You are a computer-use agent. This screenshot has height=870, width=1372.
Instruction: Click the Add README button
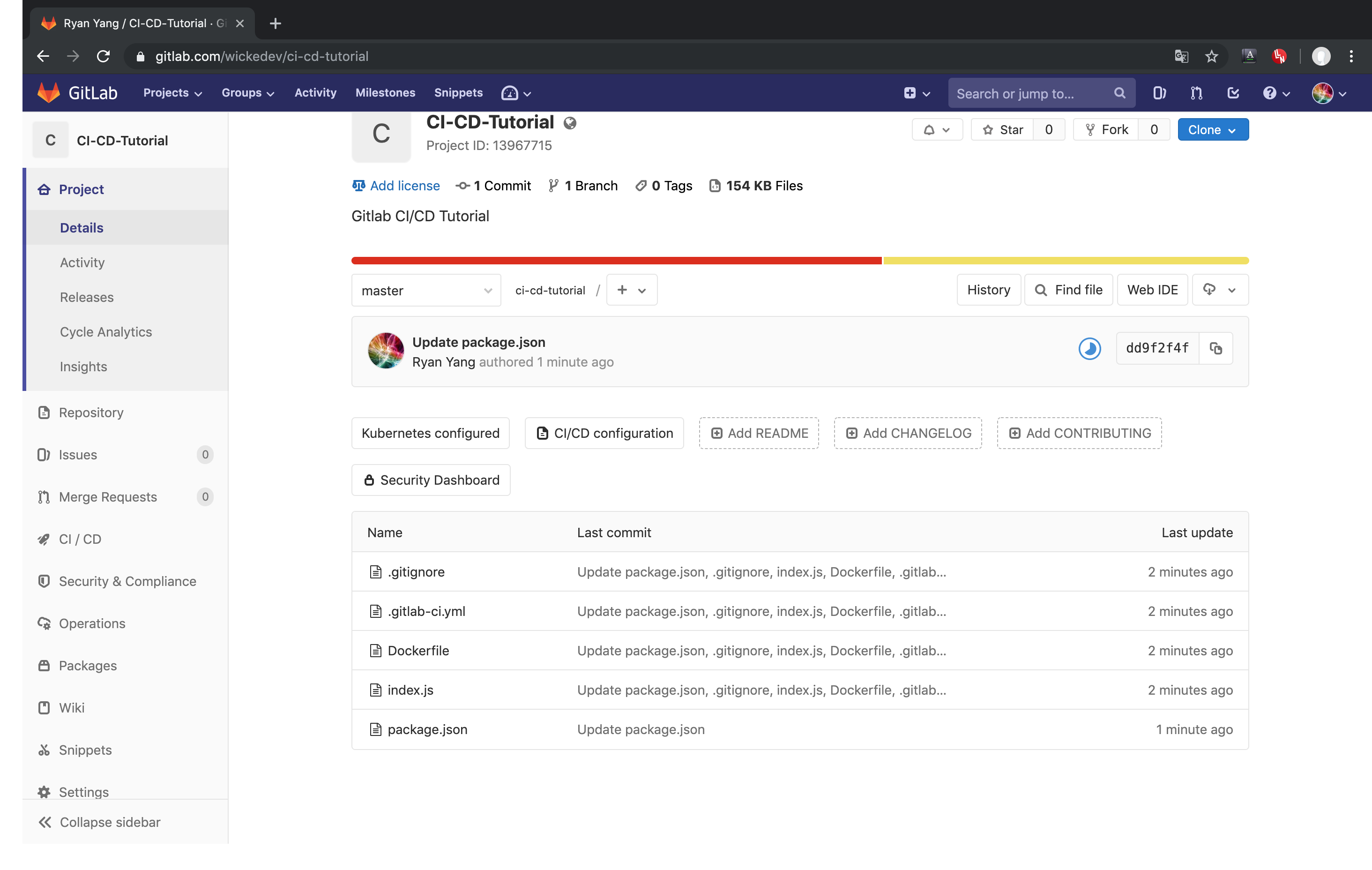point(758,433)
